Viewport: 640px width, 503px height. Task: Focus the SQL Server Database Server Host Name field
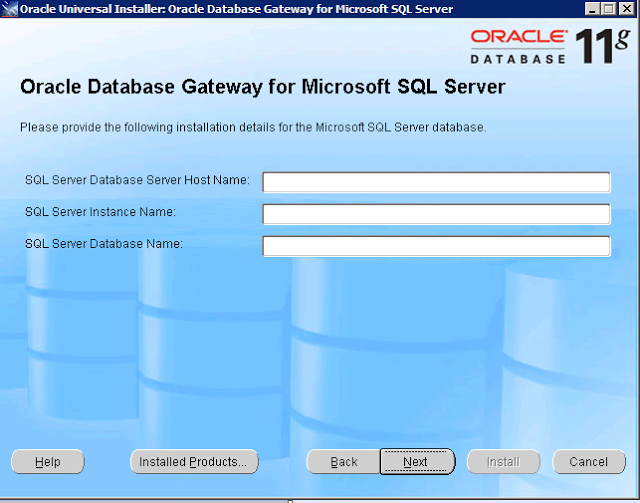[x=436, y=182]
